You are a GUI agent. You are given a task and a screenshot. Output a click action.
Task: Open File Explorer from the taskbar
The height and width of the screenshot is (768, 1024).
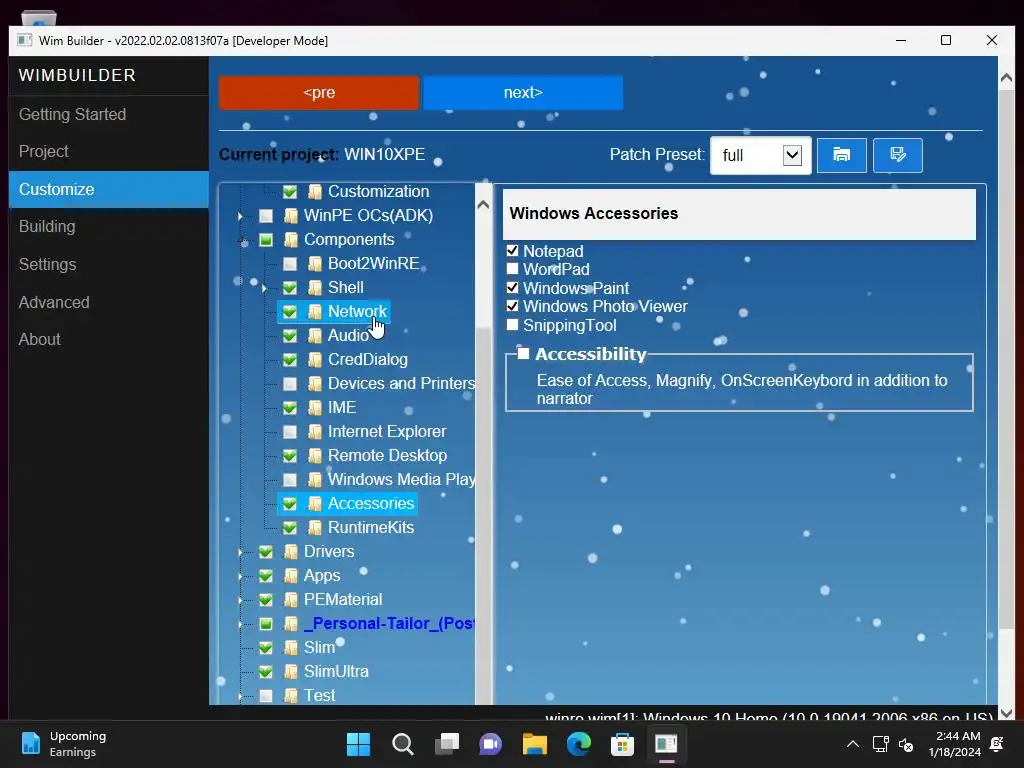pos(534,744)
